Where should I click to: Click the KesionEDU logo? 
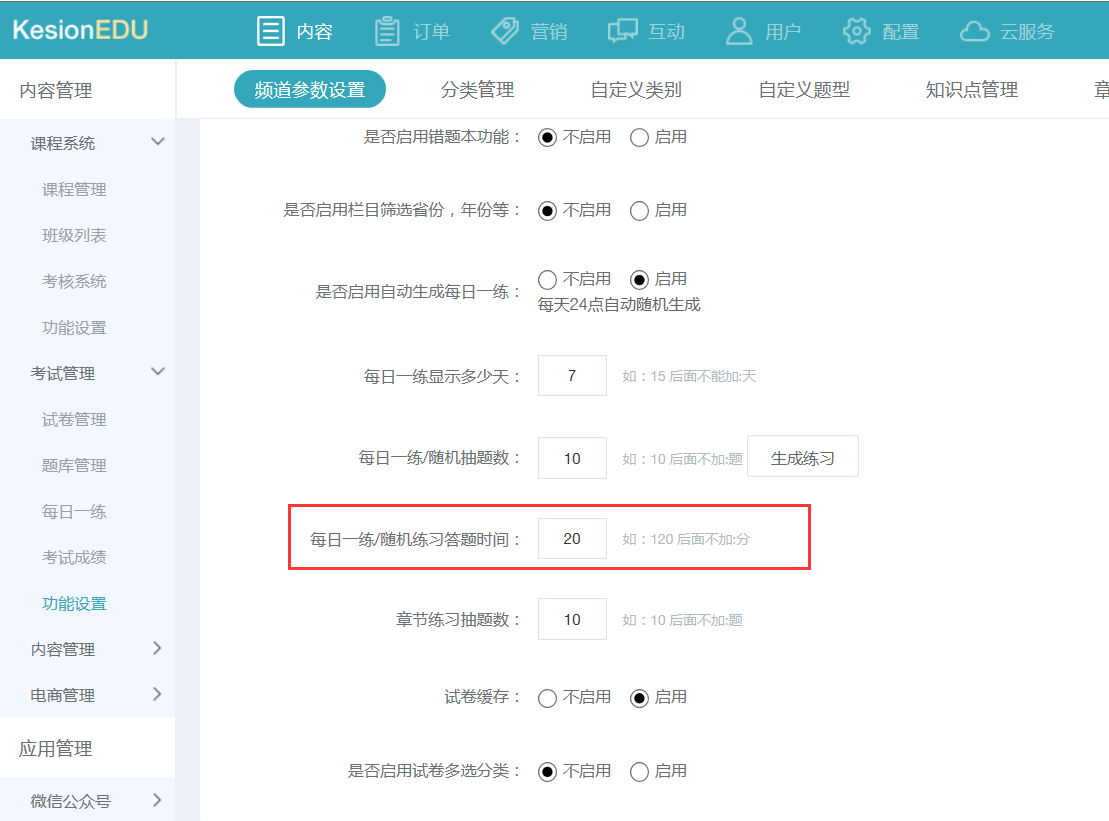coord(80,30)
